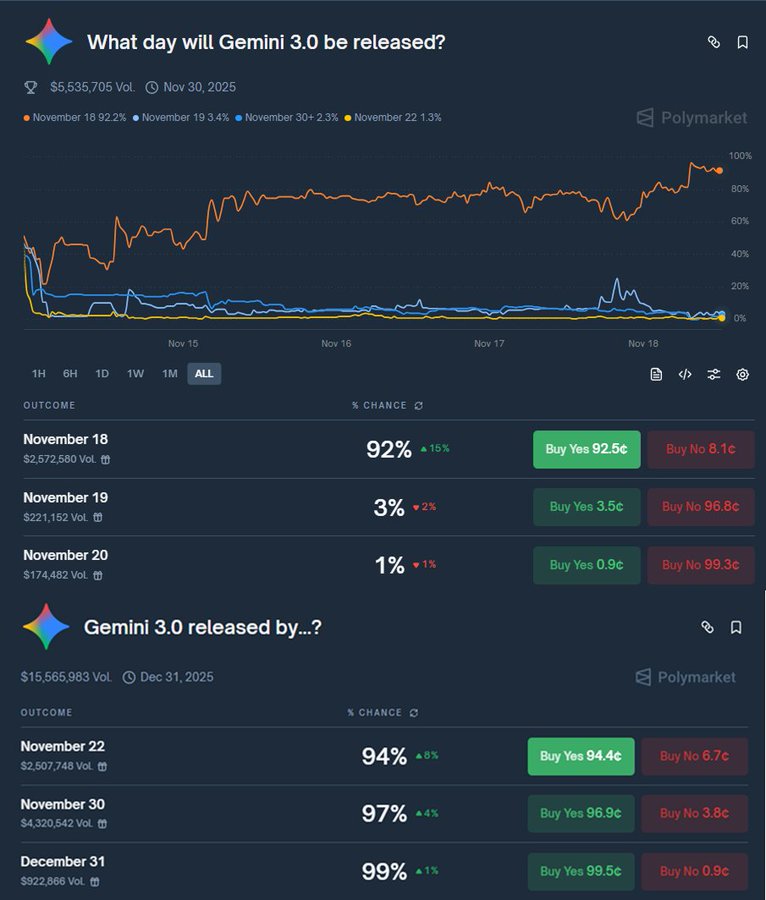Buy Yes at 92.5¢ for November 18
The image size is (766, 900).
coord(586,449)
